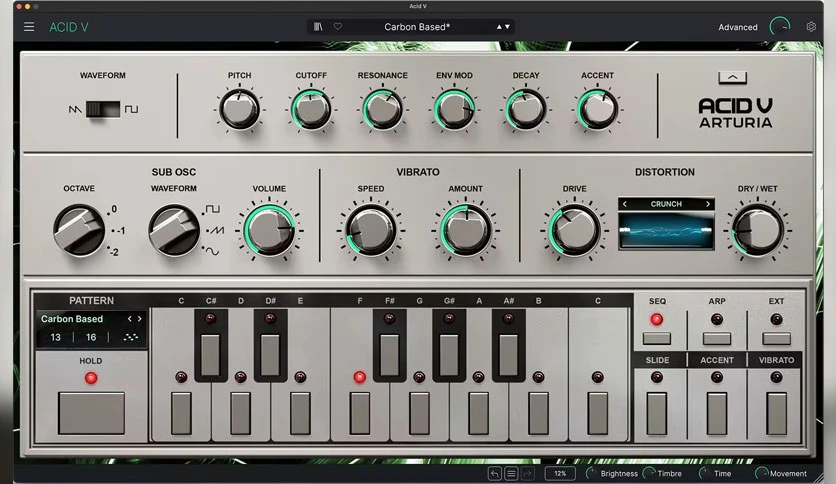Image resolution: width=836 pixels, height=484 pixels.
Task: Click the Sub Osc OCTAVE selector knob
Action: (79, 230)
